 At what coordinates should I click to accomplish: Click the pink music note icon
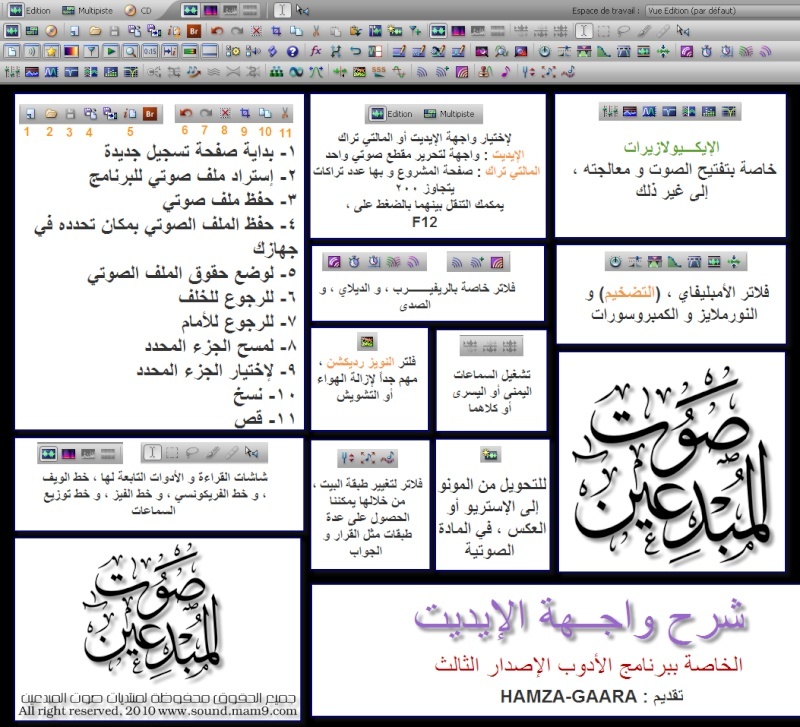[505, 72]
